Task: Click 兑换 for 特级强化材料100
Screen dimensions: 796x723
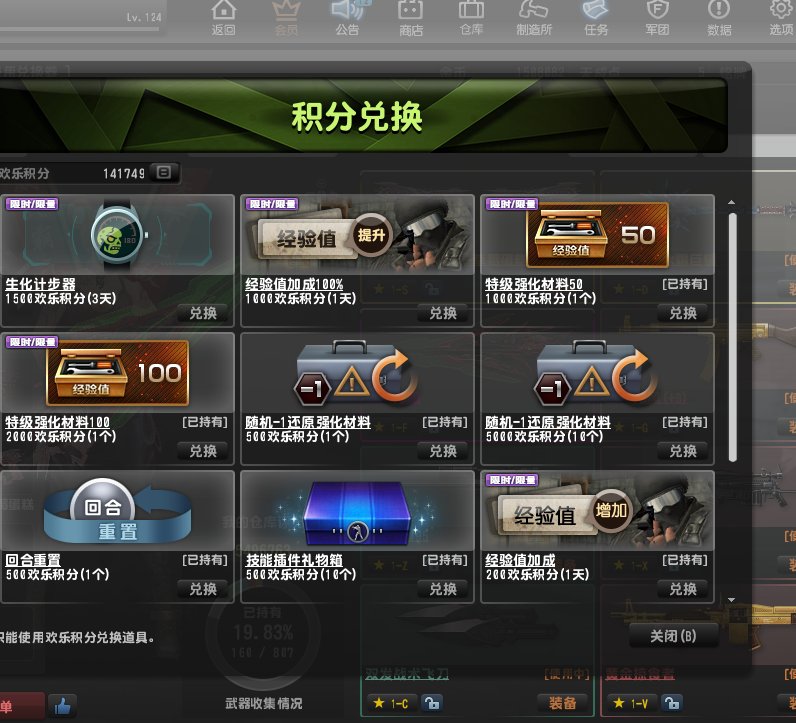Action: tap(203, 451)
